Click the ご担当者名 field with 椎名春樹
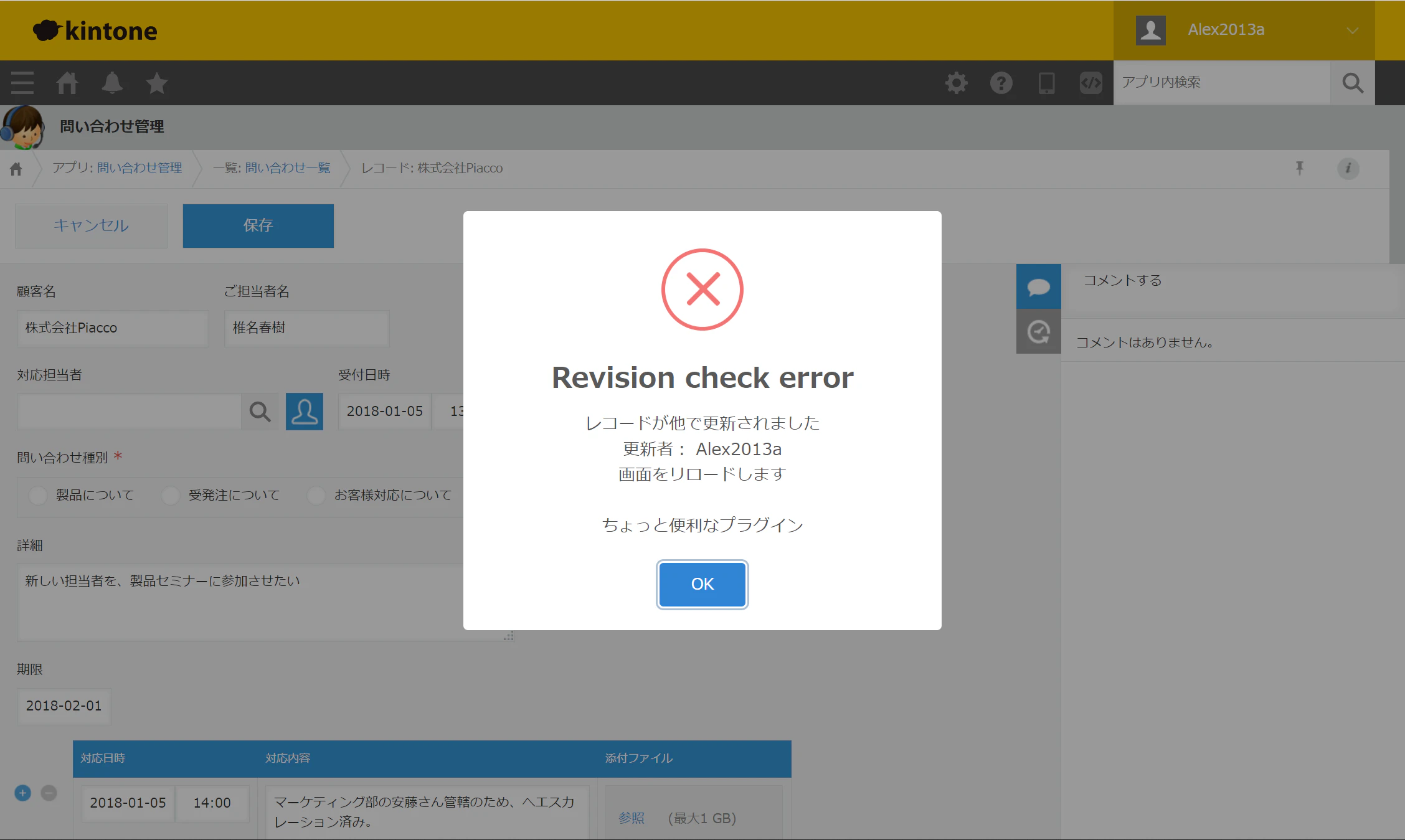This screenshot has width=1405, height=840. 306,328
